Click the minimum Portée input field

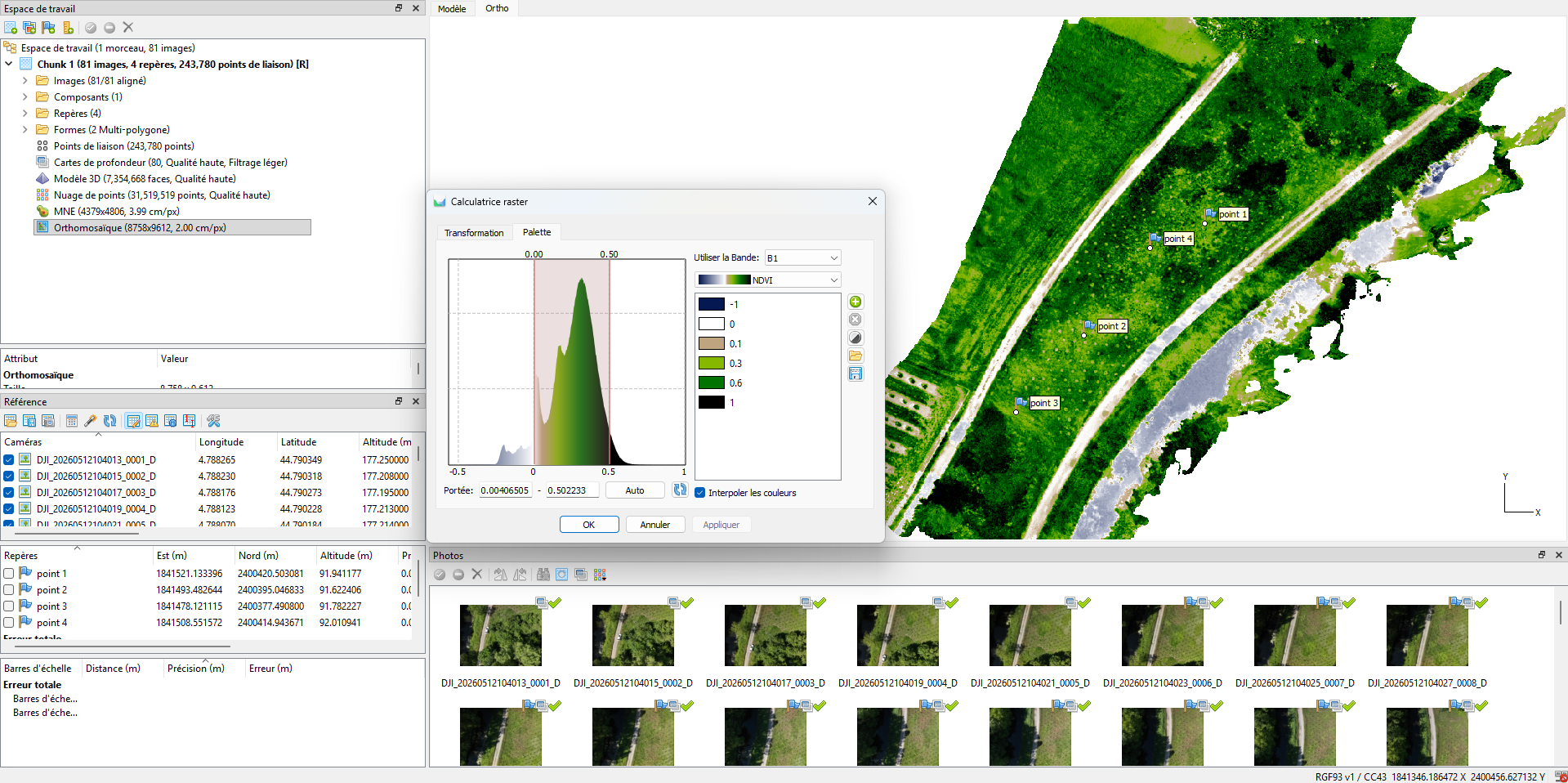coord(505,490)
